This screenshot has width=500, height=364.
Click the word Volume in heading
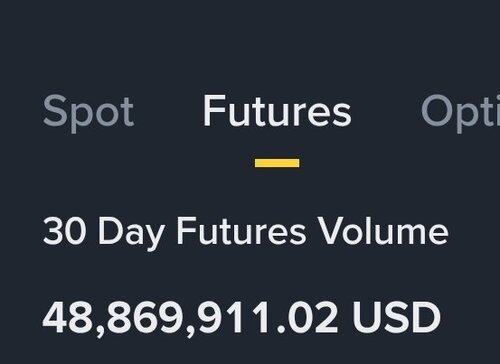[x=383, y=231]
